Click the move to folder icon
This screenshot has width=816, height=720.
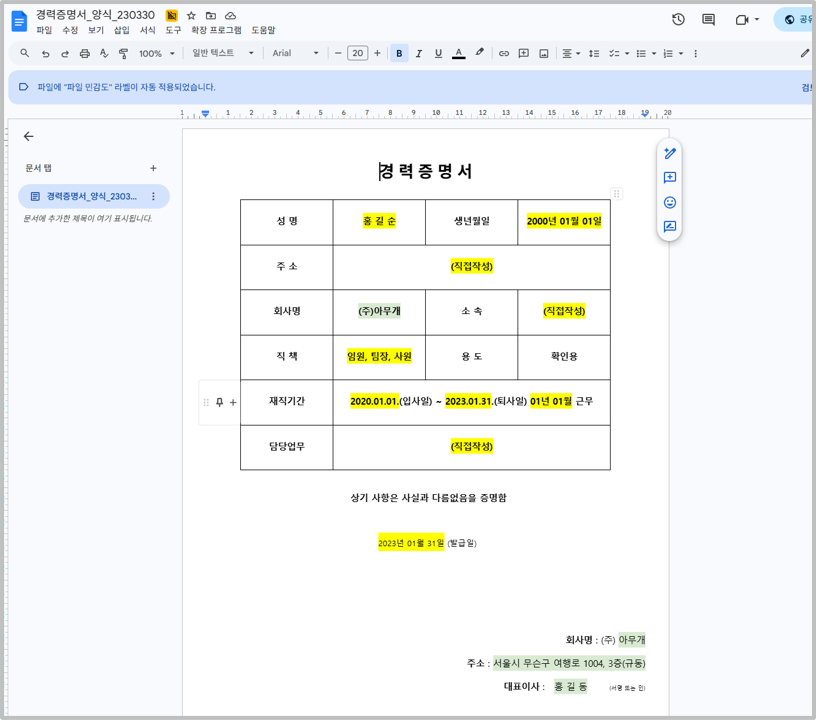[211, 16]
